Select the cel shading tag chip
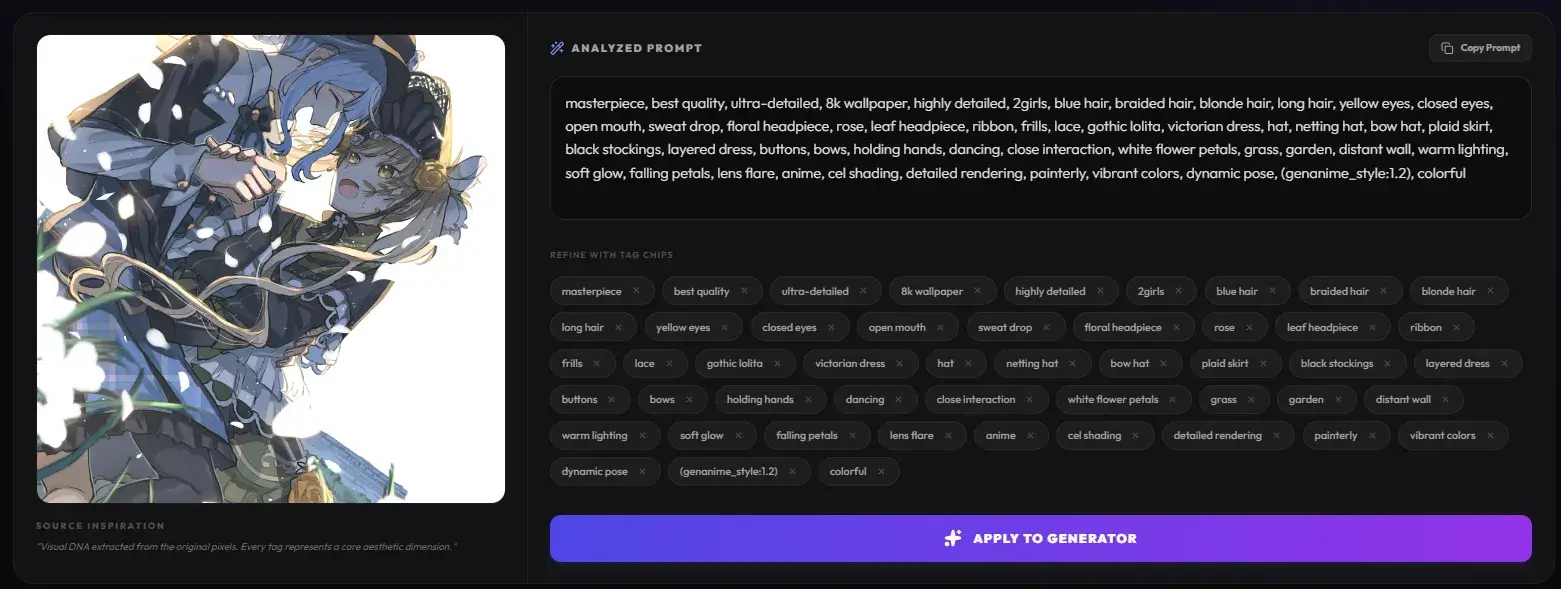The width and height of the screenshot is (1561, 589). click(1094, 435)
